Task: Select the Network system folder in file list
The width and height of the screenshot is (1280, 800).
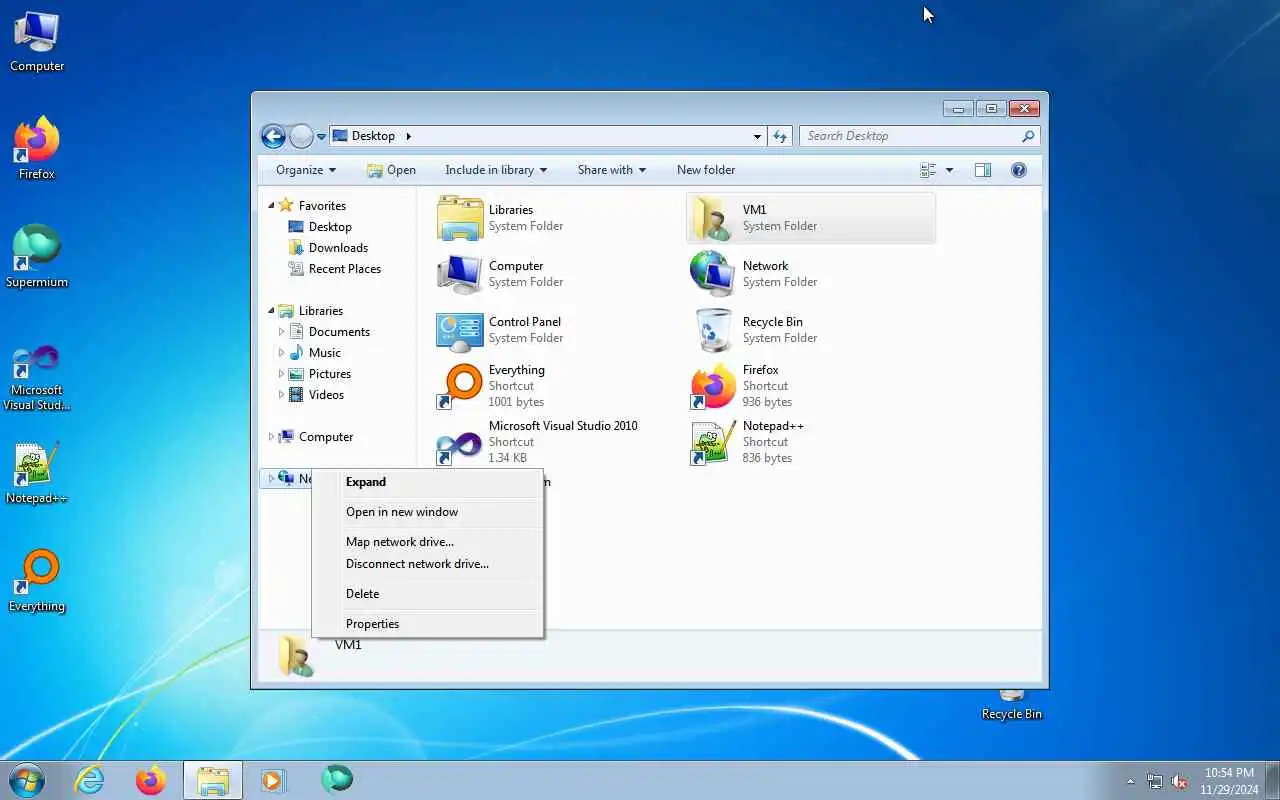Action: click(714, 274)
